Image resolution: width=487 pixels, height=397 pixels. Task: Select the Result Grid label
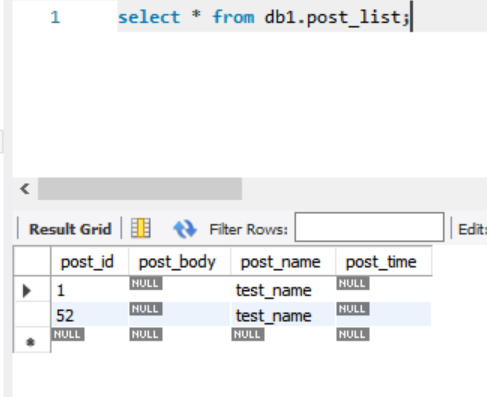coord(70,229)
